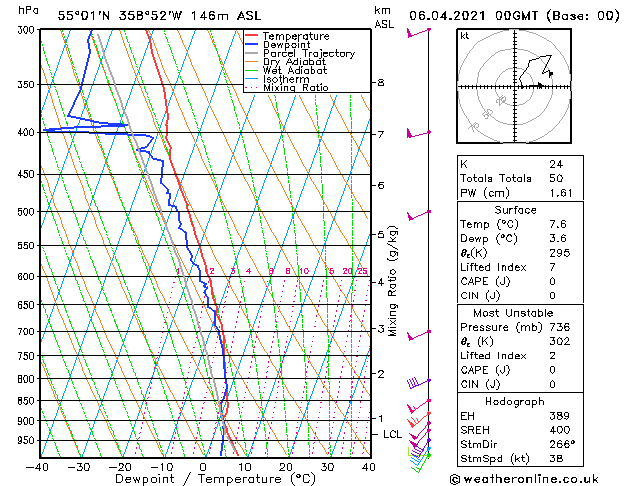The width and height of the screenshot is (629, 486).
Task: Click the wind barb at 300 hPa
Action: (418, 33)
